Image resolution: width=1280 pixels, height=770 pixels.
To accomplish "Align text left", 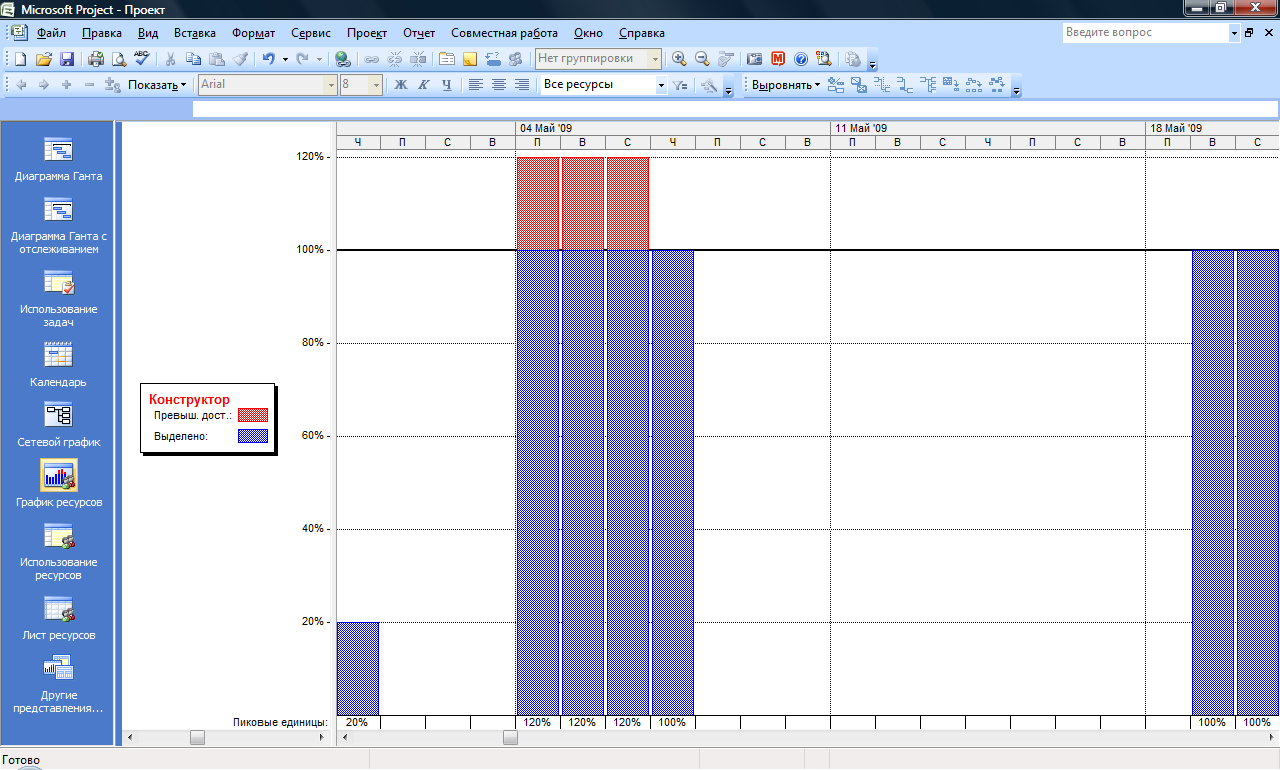I will pos(476,85).
